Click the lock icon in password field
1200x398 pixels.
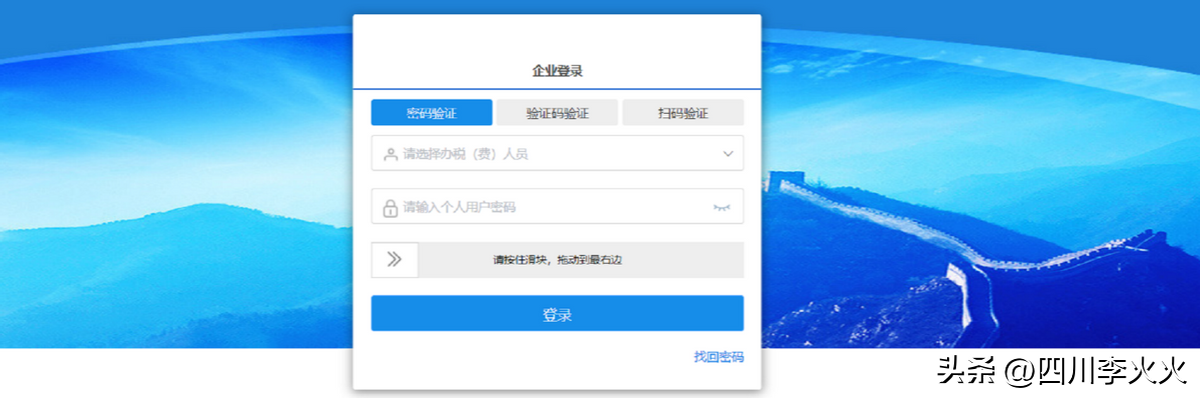(390, 208)
